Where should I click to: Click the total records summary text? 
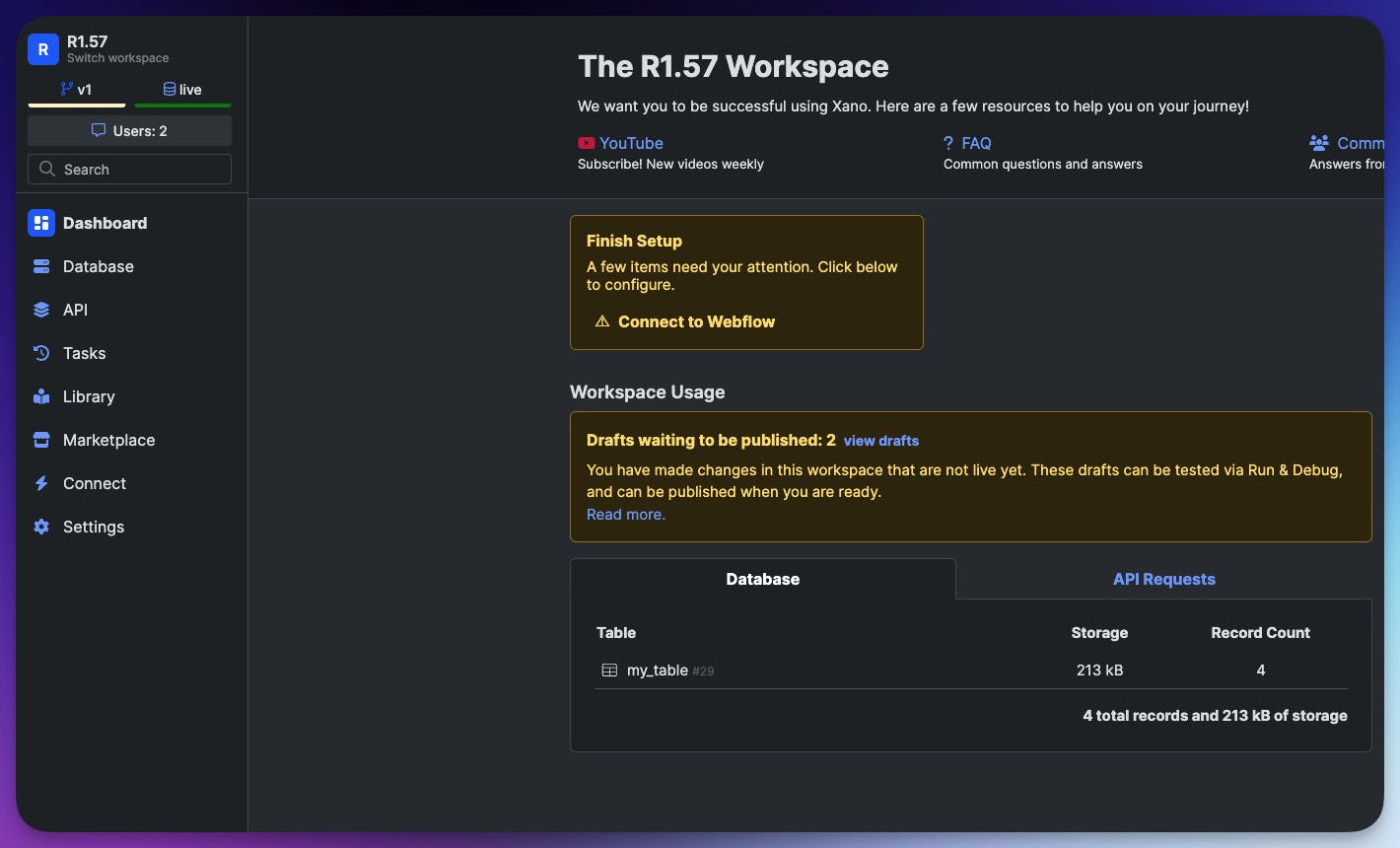pos(1215,716)
